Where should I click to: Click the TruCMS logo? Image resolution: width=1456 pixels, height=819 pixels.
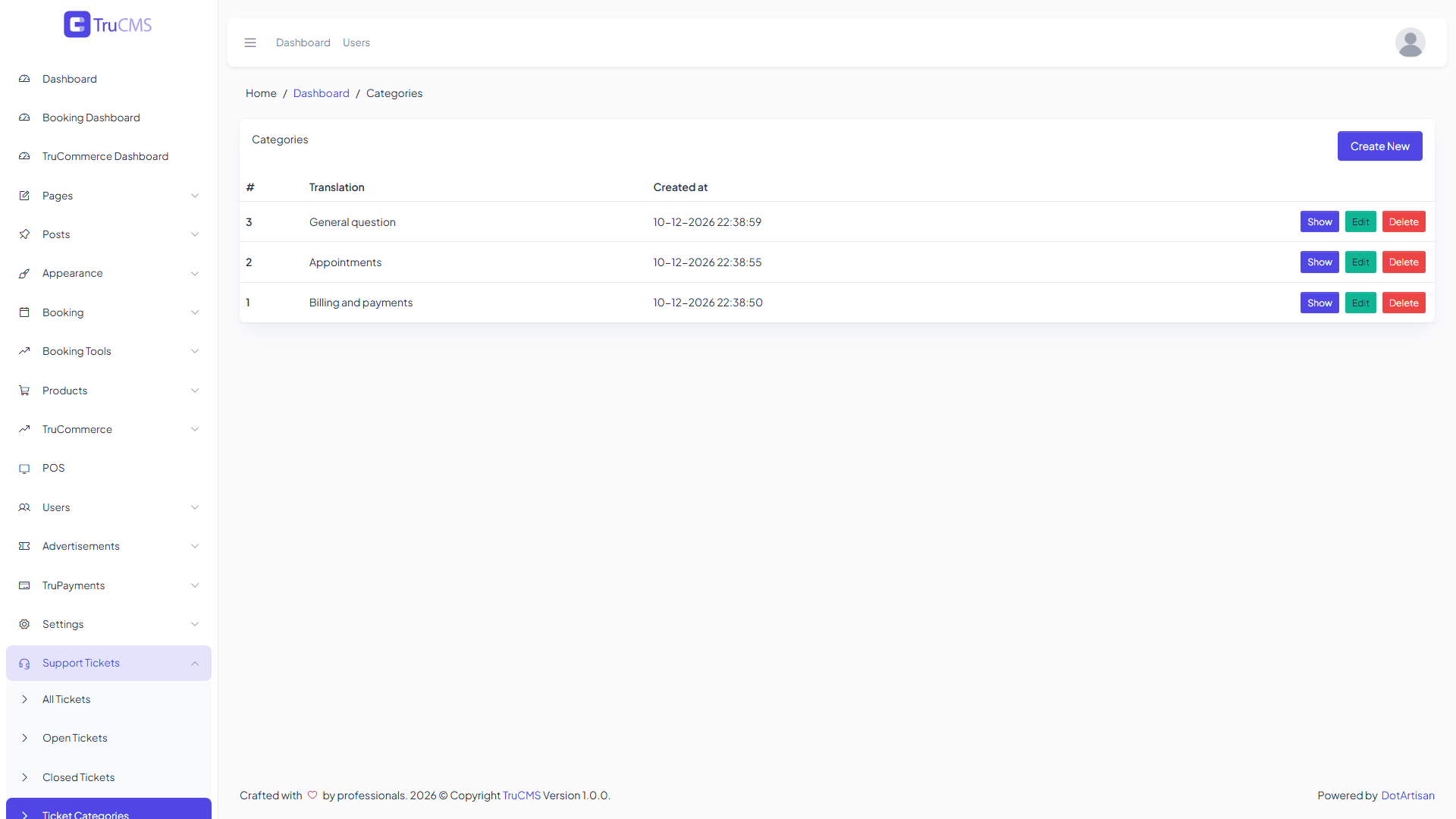tap(108, 24)
